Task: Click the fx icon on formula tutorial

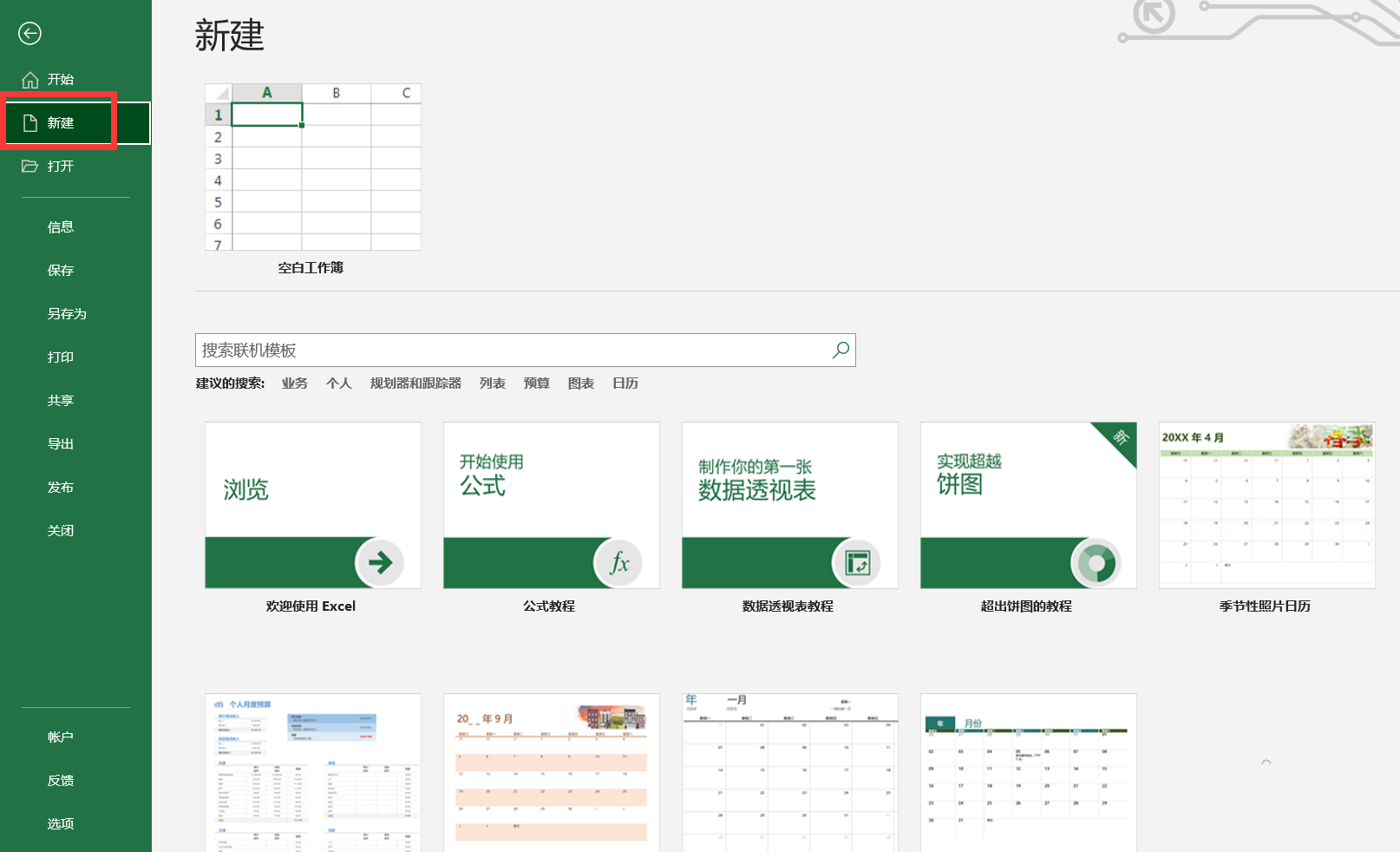Action: [618, 562]
